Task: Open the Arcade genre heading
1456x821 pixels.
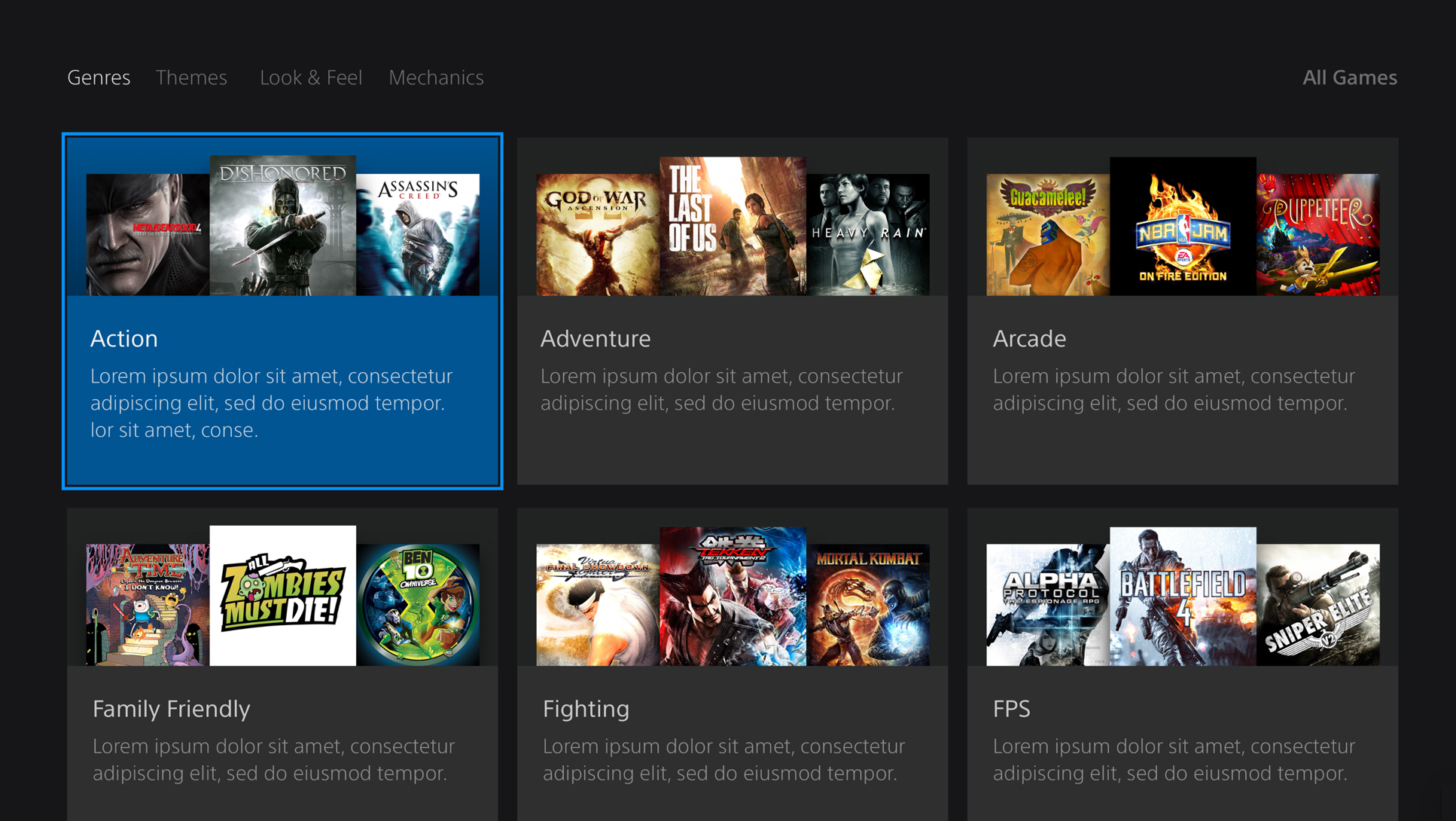Action: tap(1028, 339)
